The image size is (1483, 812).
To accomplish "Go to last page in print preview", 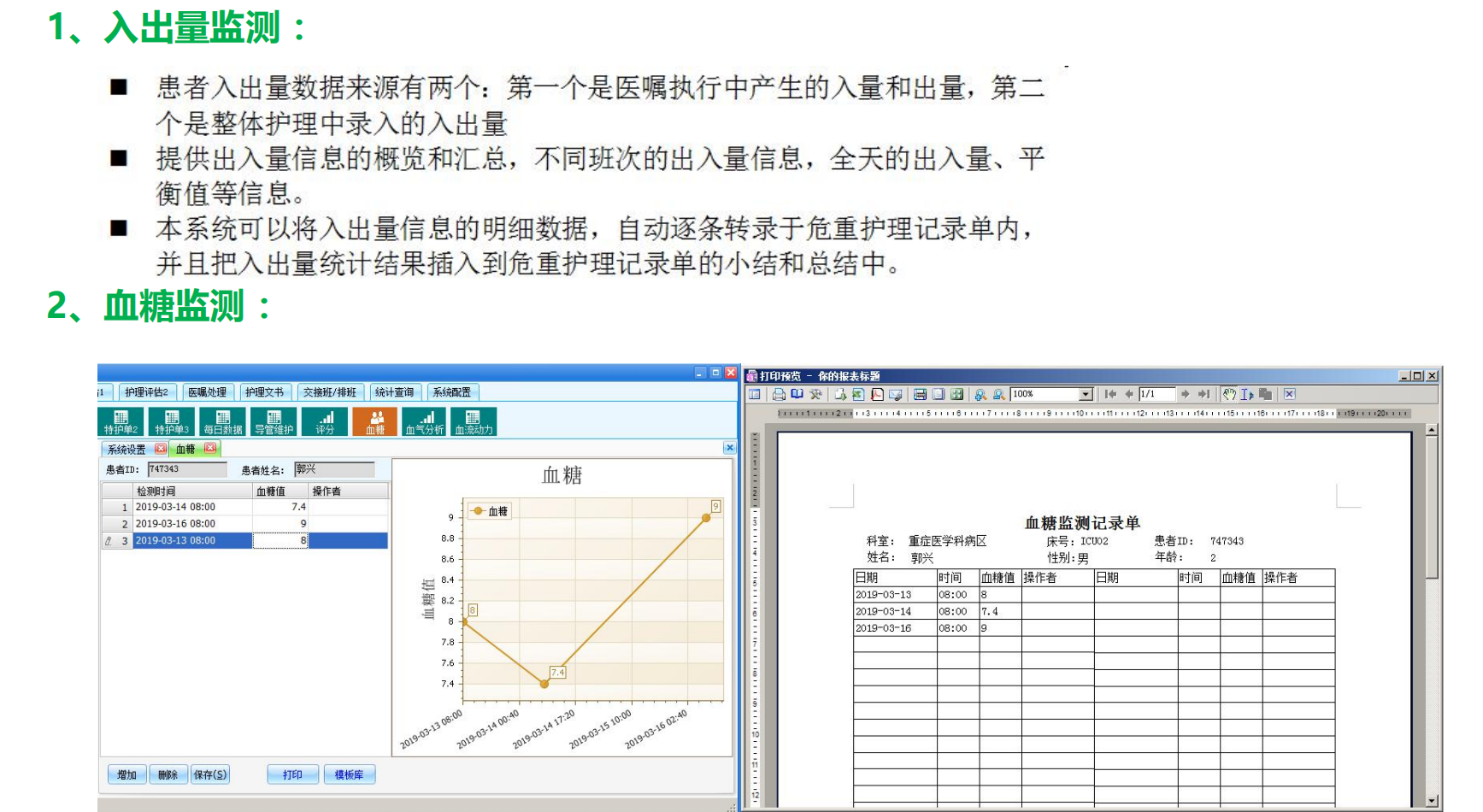I will click(x=1203, y=394).
